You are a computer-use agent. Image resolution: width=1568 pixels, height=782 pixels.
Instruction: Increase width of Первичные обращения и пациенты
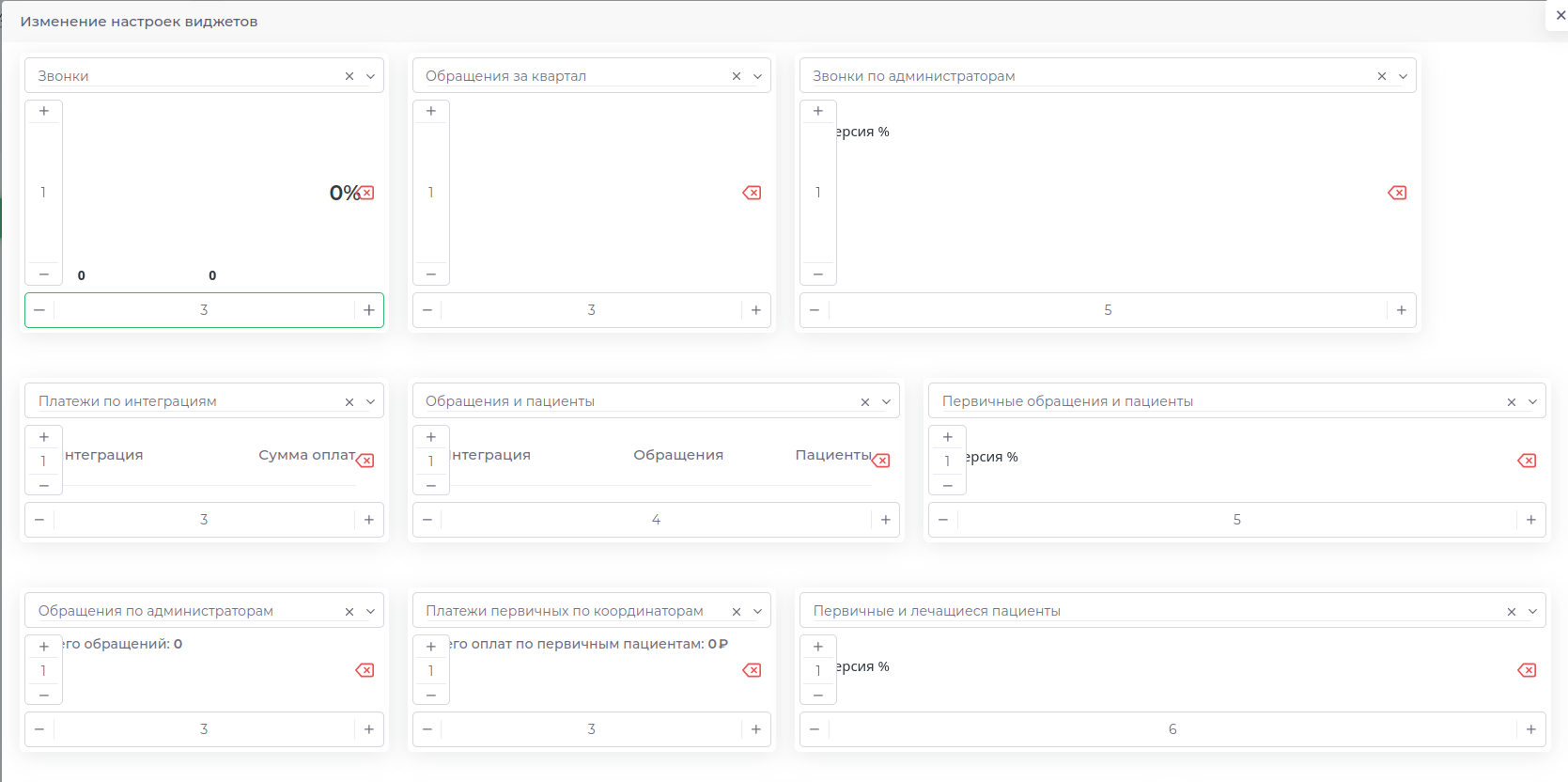coord(1531,520)
